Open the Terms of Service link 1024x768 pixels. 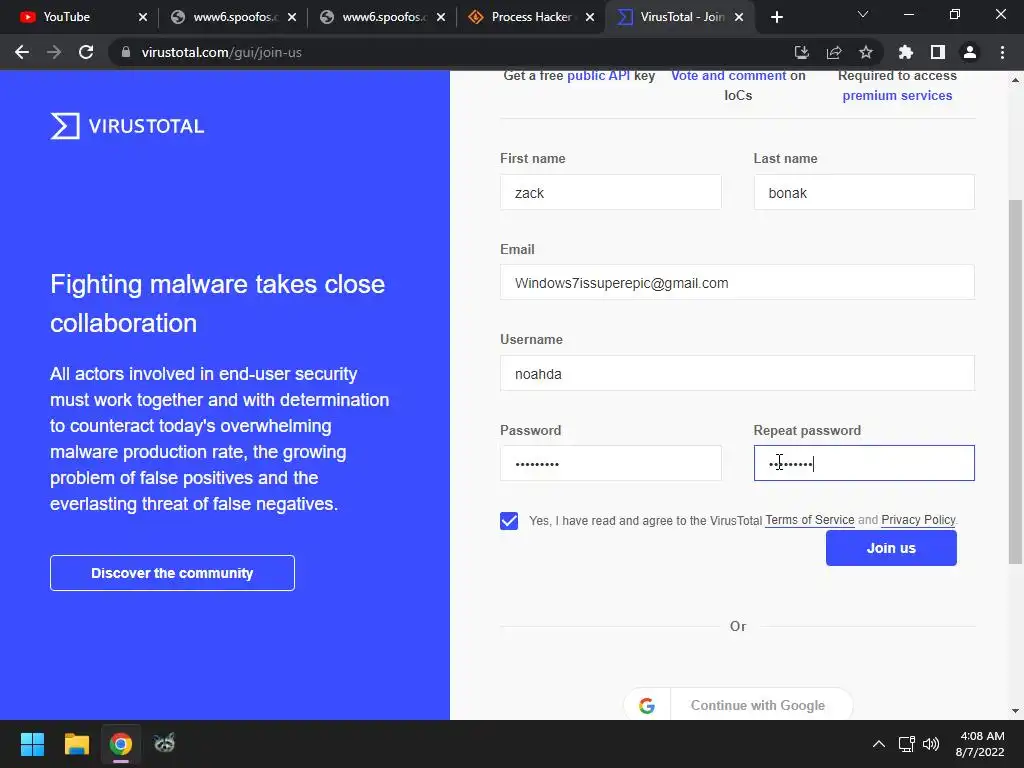(809, 520)
